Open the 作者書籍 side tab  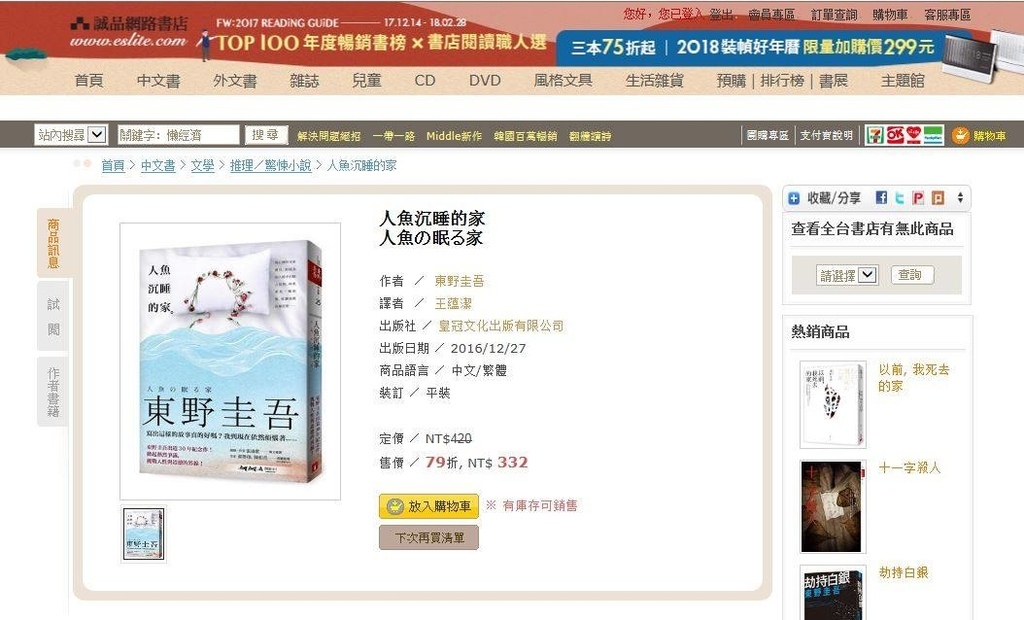coord(53,391)
